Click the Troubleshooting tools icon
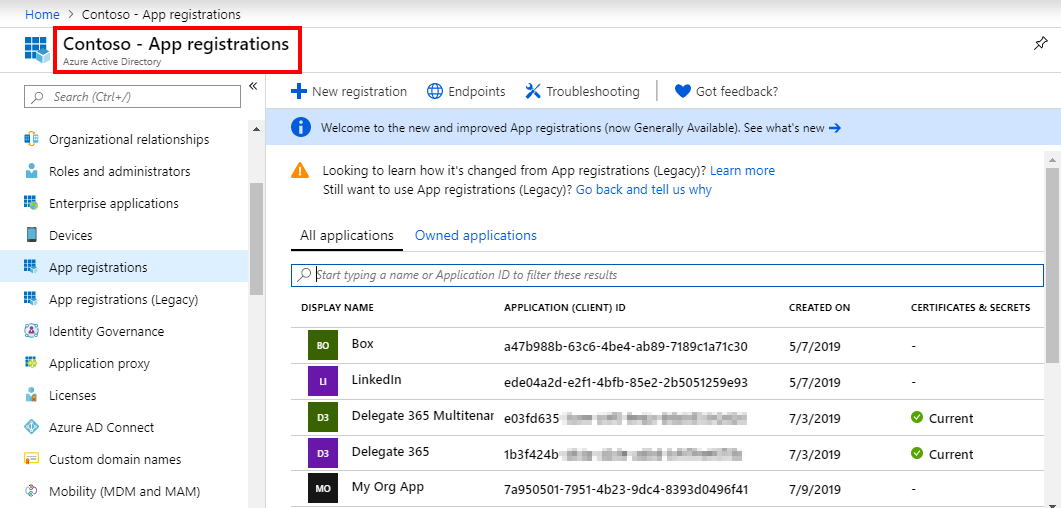This screenshot has height=508, width=1061. 532,91
